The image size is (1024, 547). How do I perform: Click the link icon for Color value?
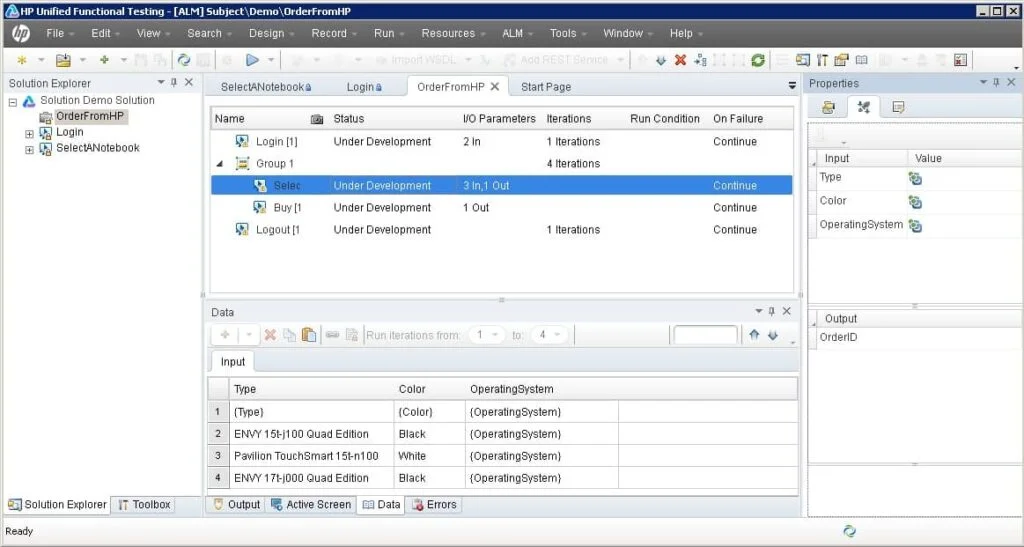(915, 202)
